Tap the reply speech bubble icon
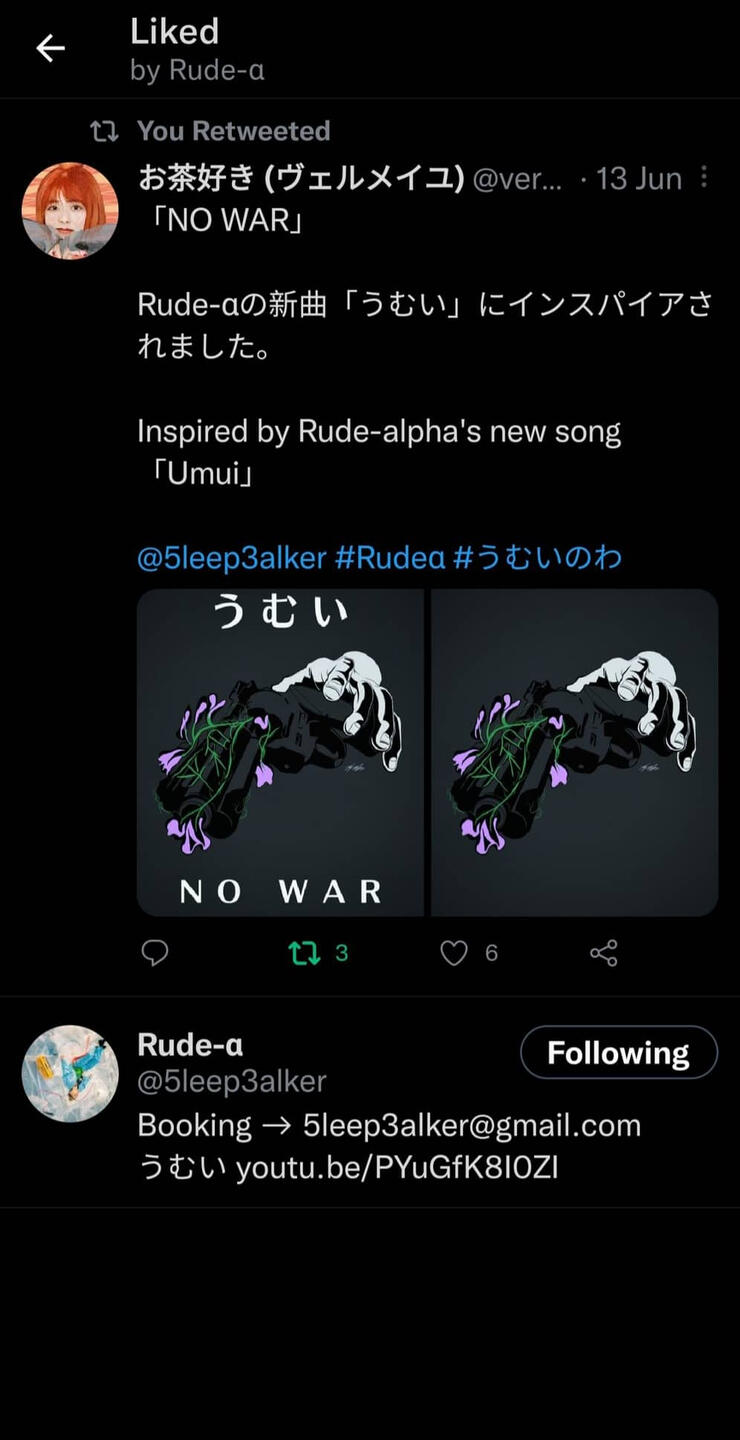Viewport: 740px width, 1440px height. [x=155, y=953]
